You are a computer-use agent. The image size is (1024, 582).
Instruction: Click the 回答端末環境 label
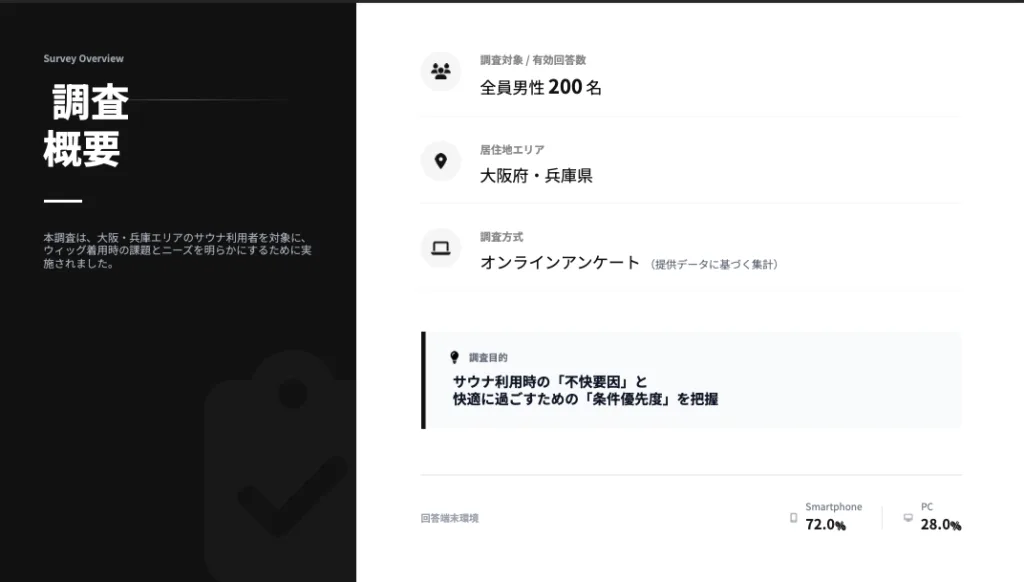pos(449,518)
